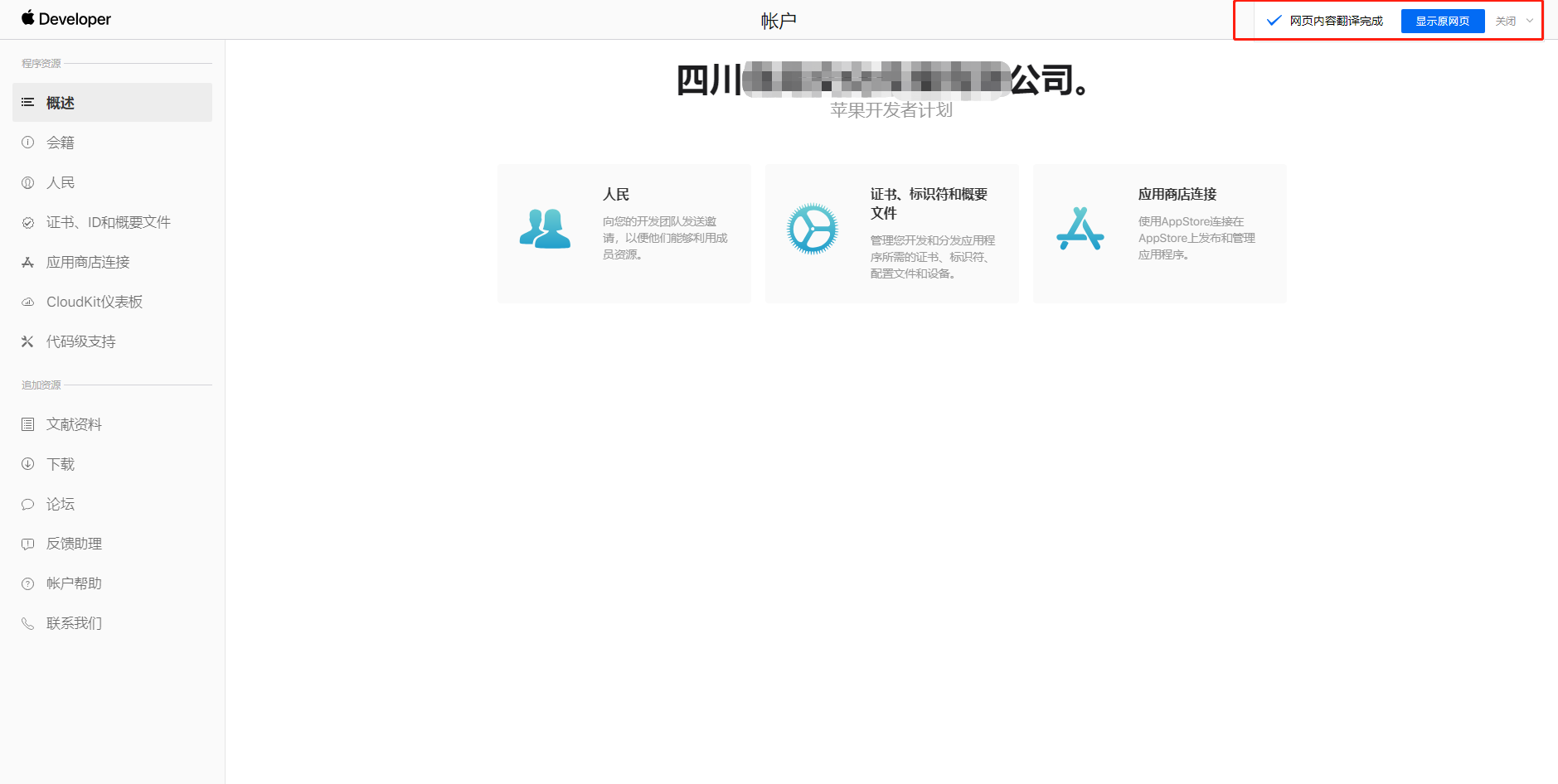Click the 程序资源 section header
1558x784 pixels.
pos(41,63)
